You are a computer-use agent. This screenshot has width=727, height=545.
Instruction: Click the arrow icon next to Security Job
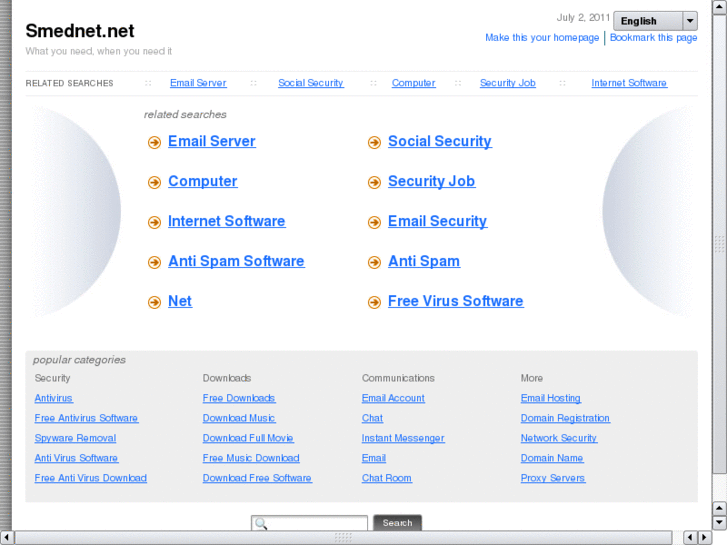tap(374, 183)
